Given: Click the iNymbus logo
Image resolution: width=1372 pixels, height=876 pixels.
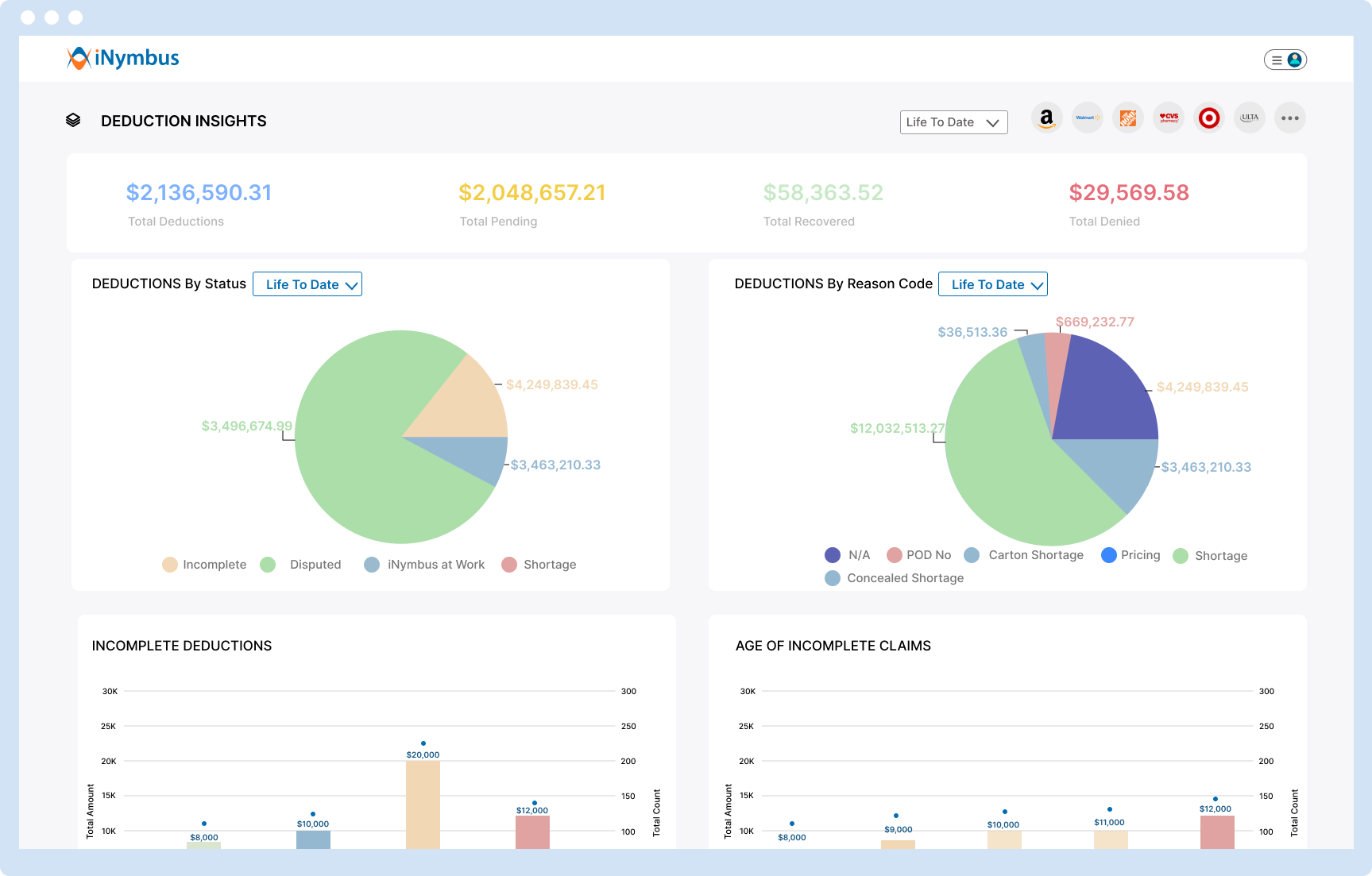Looking at the screenshot, I should tap(122, 57).
